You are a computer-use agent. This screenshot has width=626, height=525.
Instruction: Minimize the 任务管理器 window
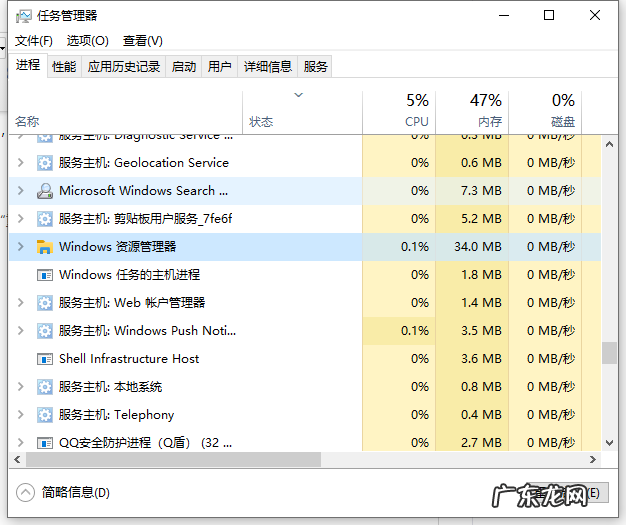pos(504,16)
